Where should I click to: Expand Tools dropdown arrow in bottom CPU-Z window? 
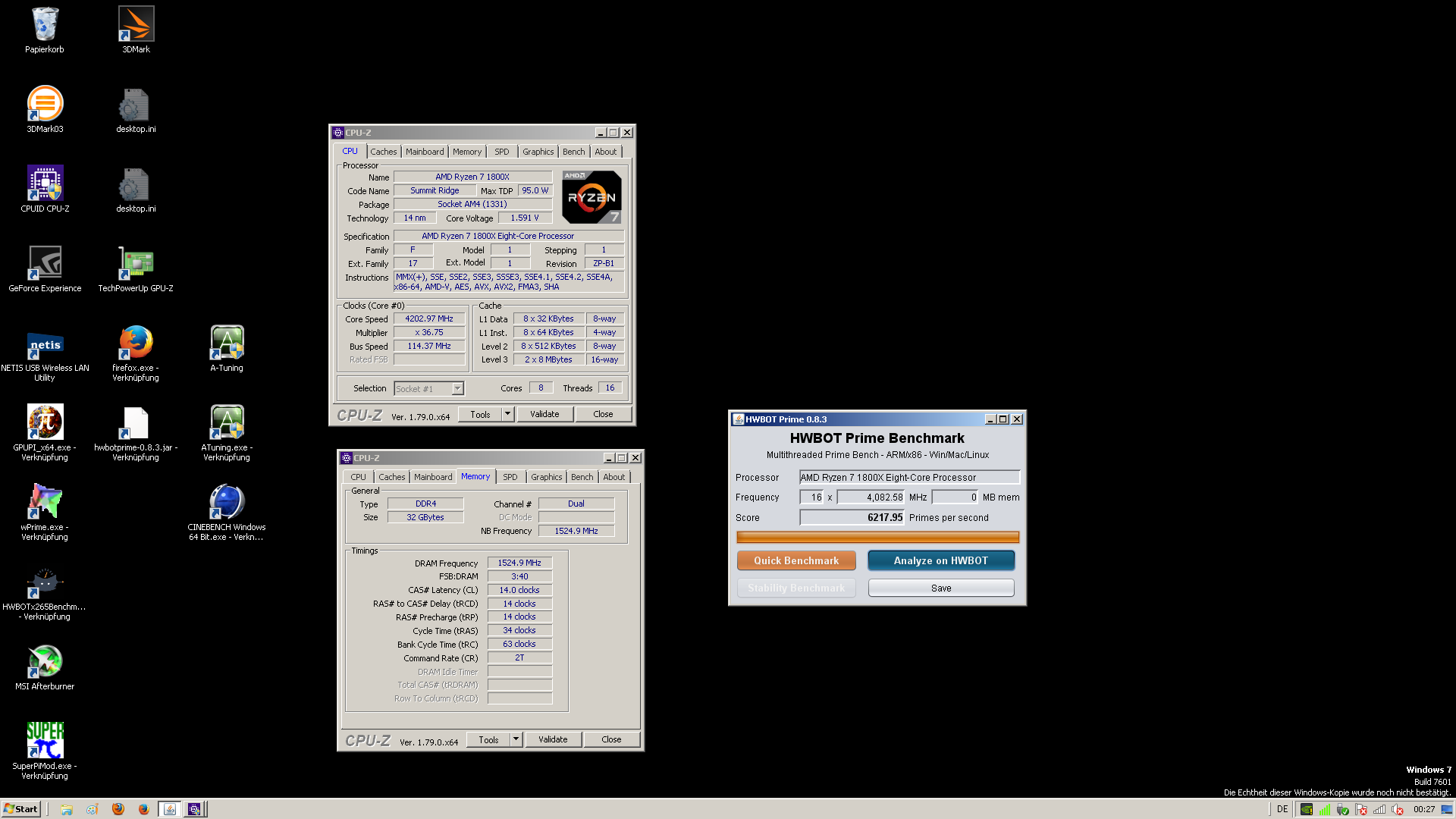516,739
